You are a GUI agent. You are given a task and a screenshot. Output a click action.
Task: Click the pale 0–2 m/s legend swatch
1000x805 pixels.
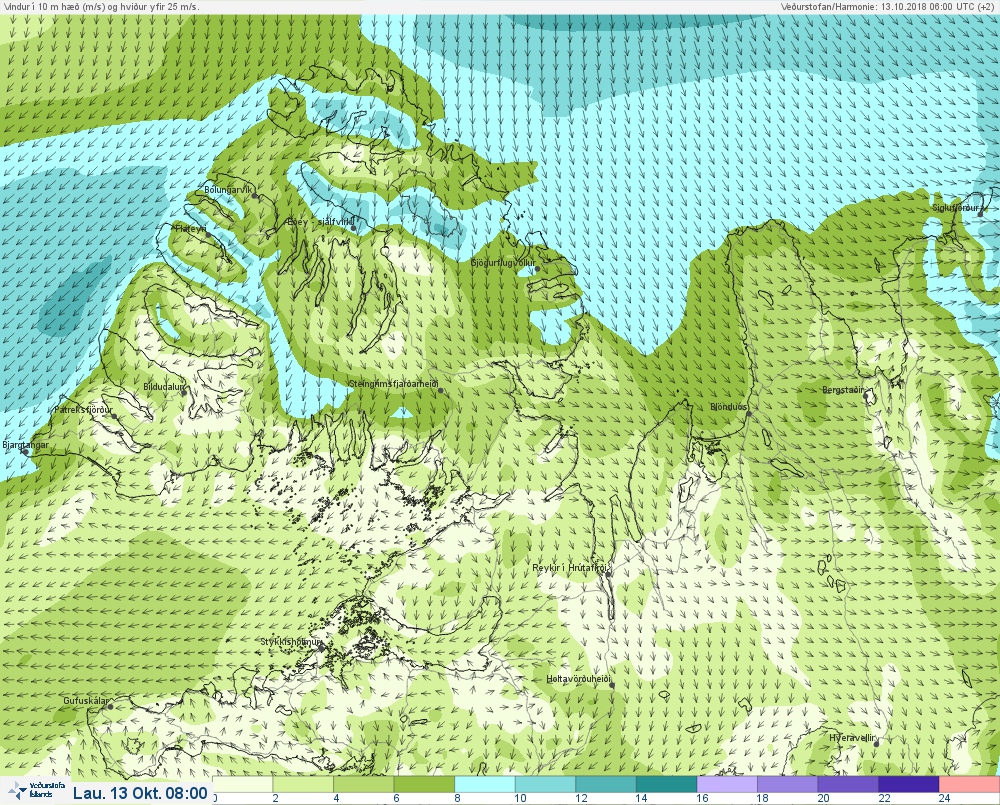tap(242, 784)
